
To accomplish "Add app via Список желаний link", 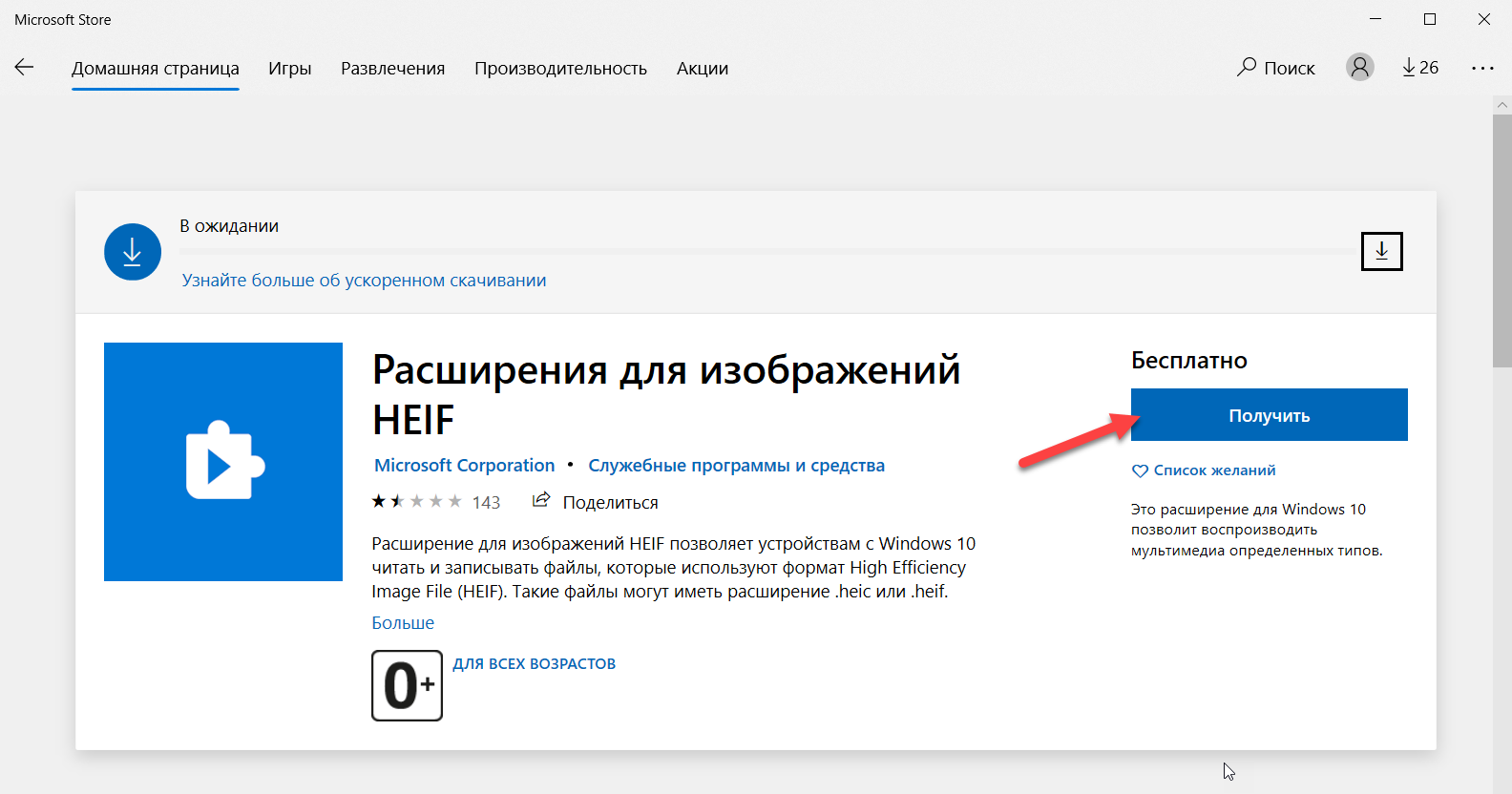I will pos(1213,470).
